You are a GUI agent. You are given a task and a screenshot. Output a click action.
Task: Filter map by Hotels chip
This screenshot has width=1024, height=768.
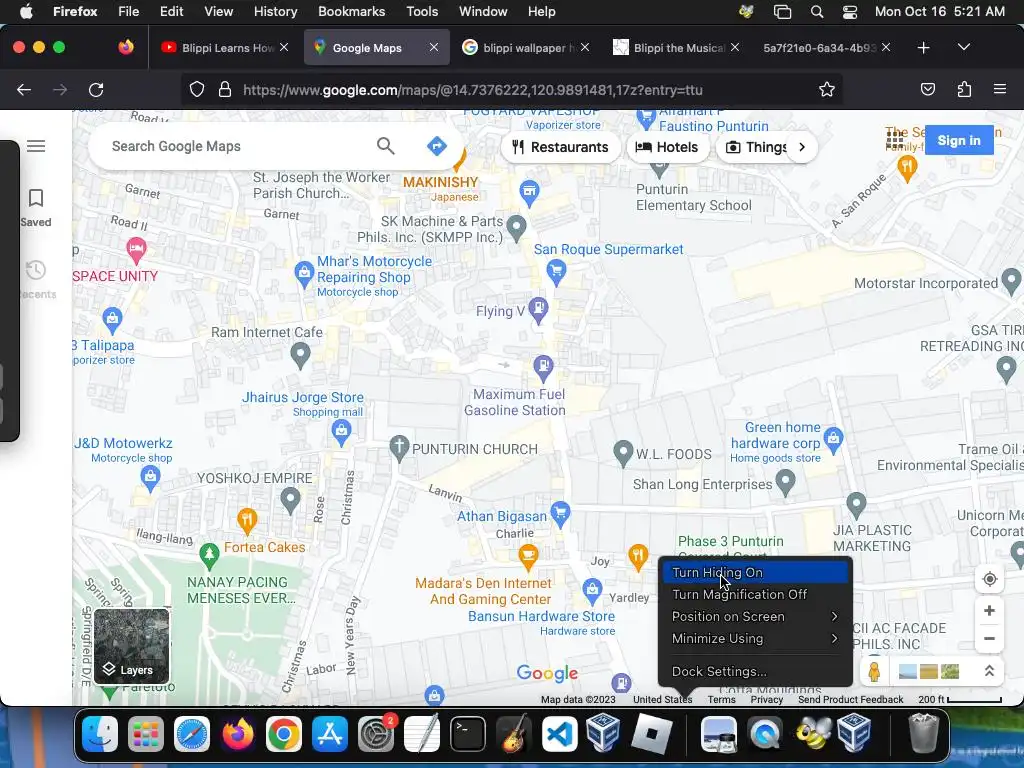click(667, 147)
